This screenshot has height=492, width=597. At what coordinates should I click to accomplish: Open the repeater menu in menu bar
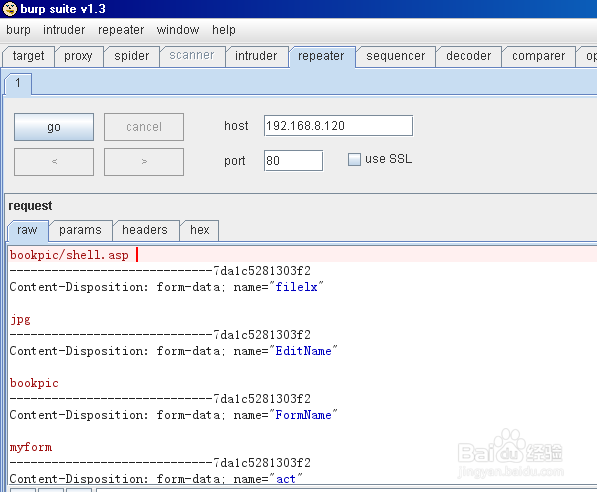tap(121, 30)
